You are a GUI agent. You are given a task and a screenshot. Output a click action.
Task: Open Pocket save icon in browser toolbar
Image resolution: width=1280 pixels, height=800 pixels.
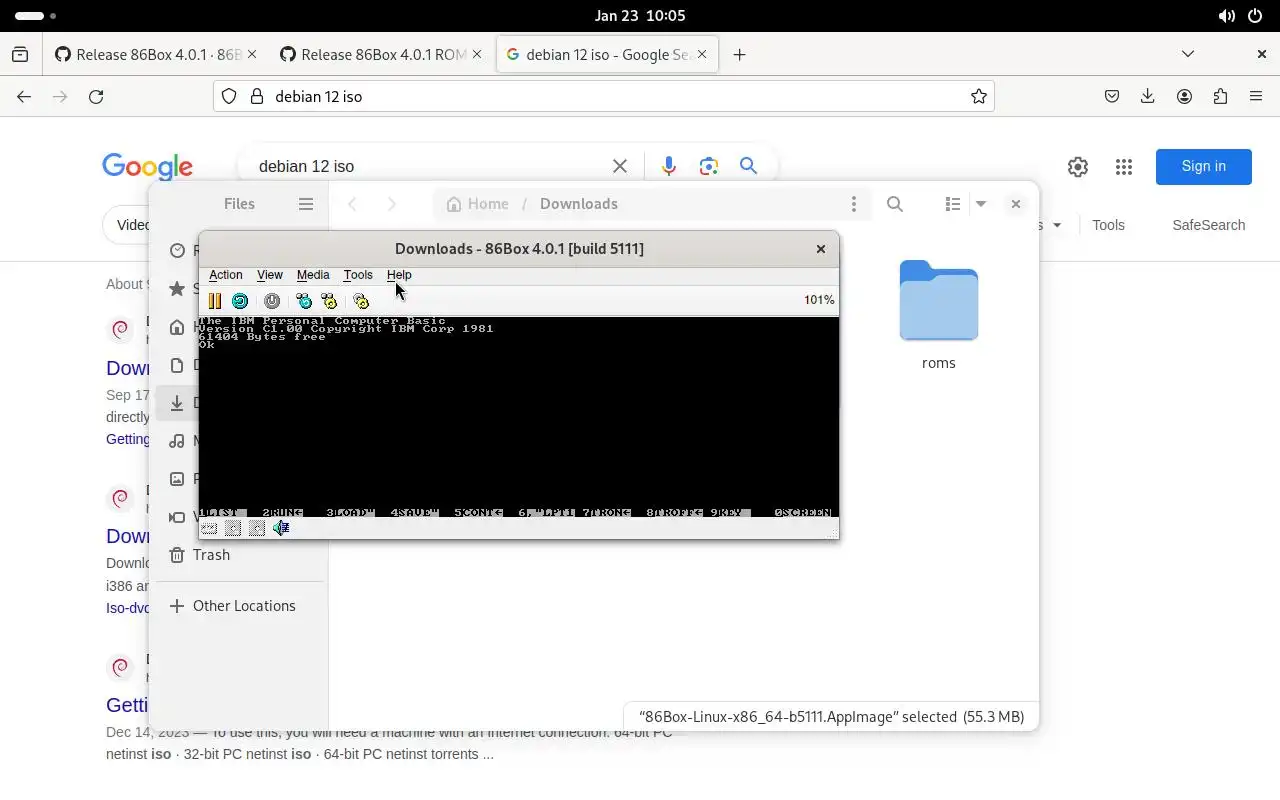coord(1112,97)
